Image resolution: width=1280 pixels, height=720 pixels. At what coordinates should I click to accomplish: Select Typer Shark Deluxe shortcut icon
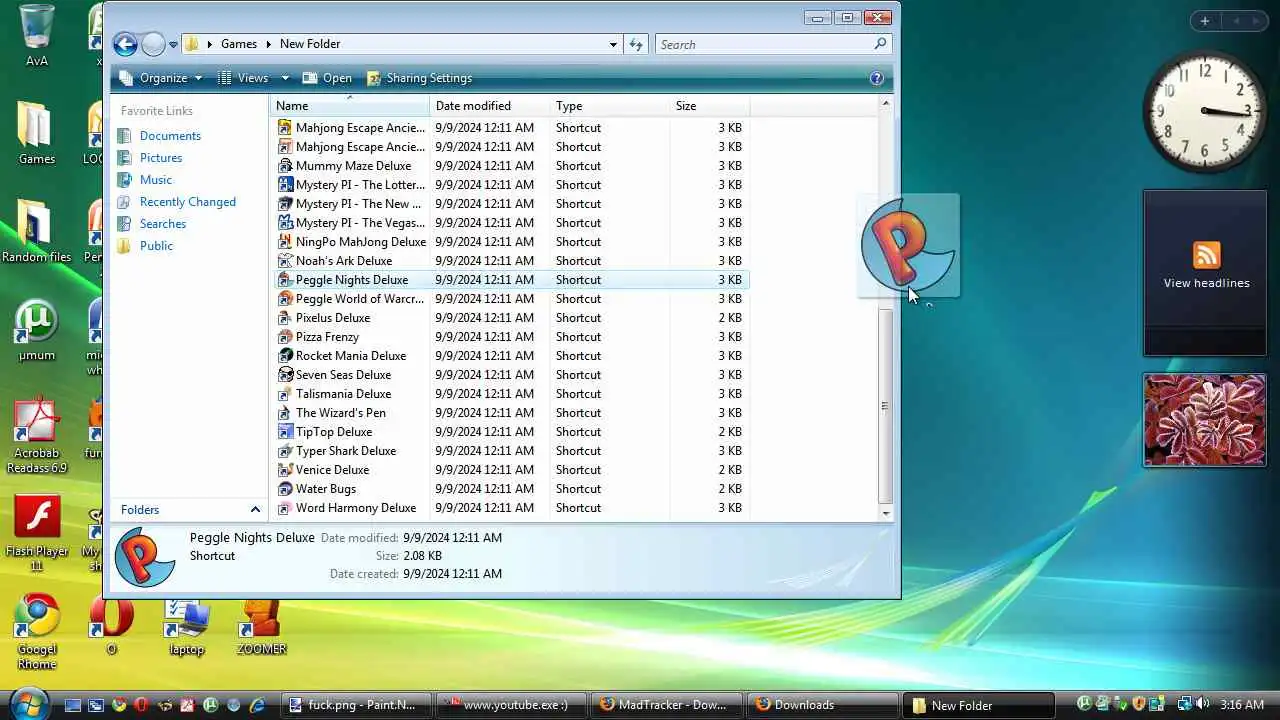tap(285, 451)
